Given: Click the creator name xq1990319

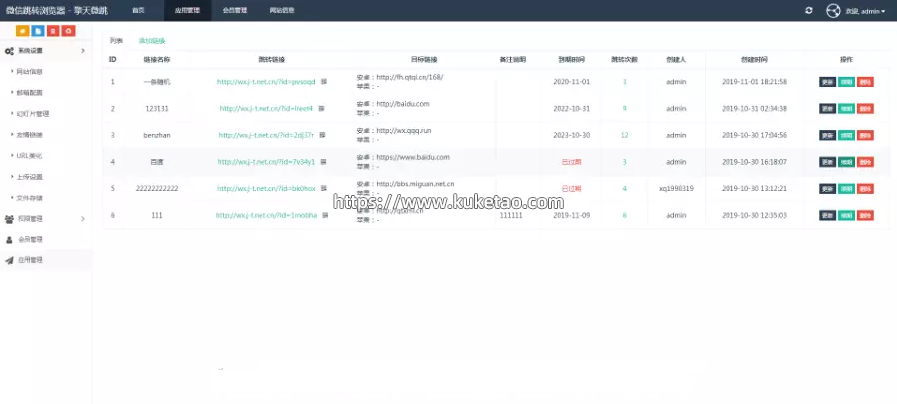Looking at the screenshot, I should [x=676, y=188].
